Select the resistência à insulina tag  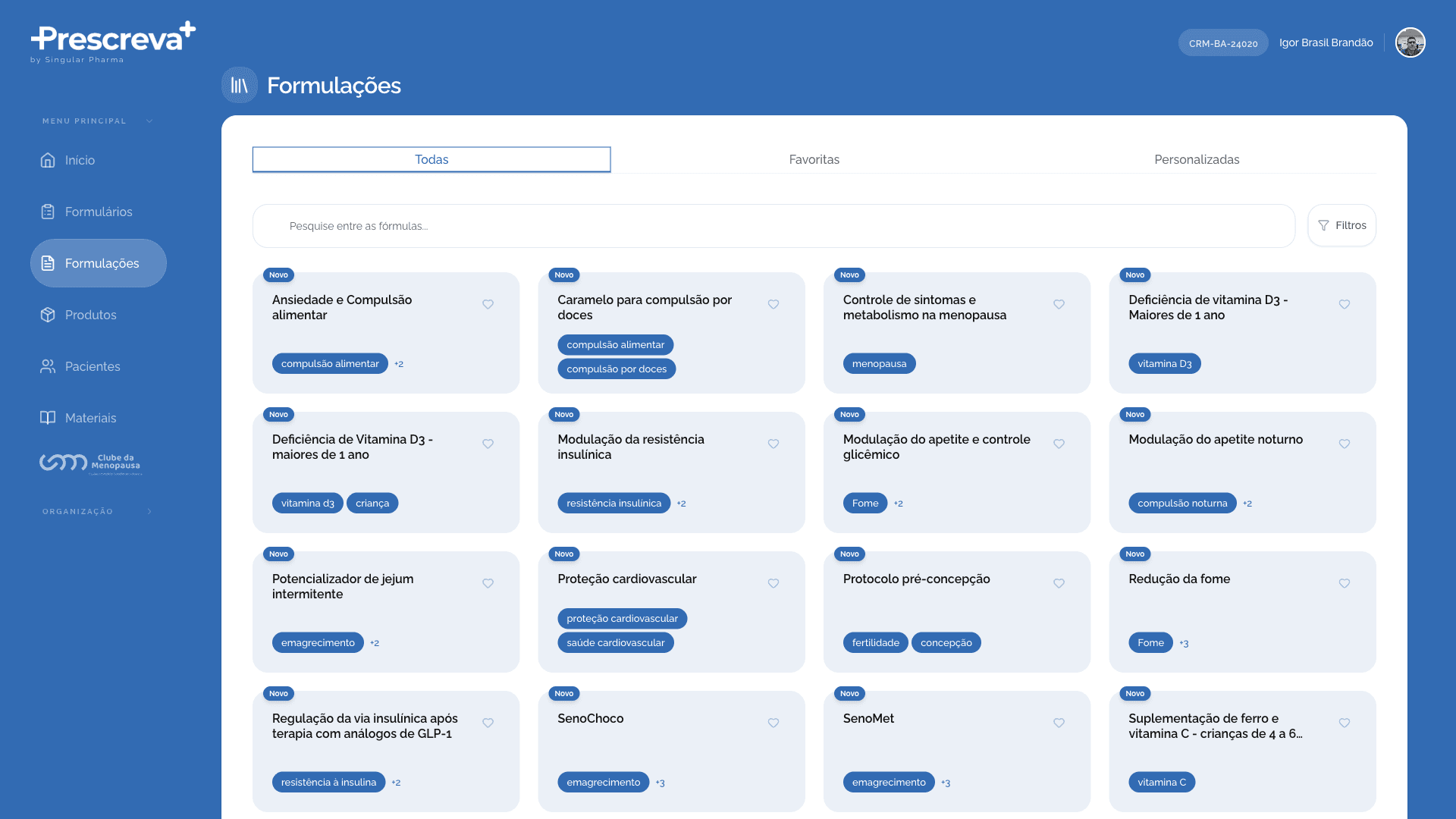click(x=328, y=782)
